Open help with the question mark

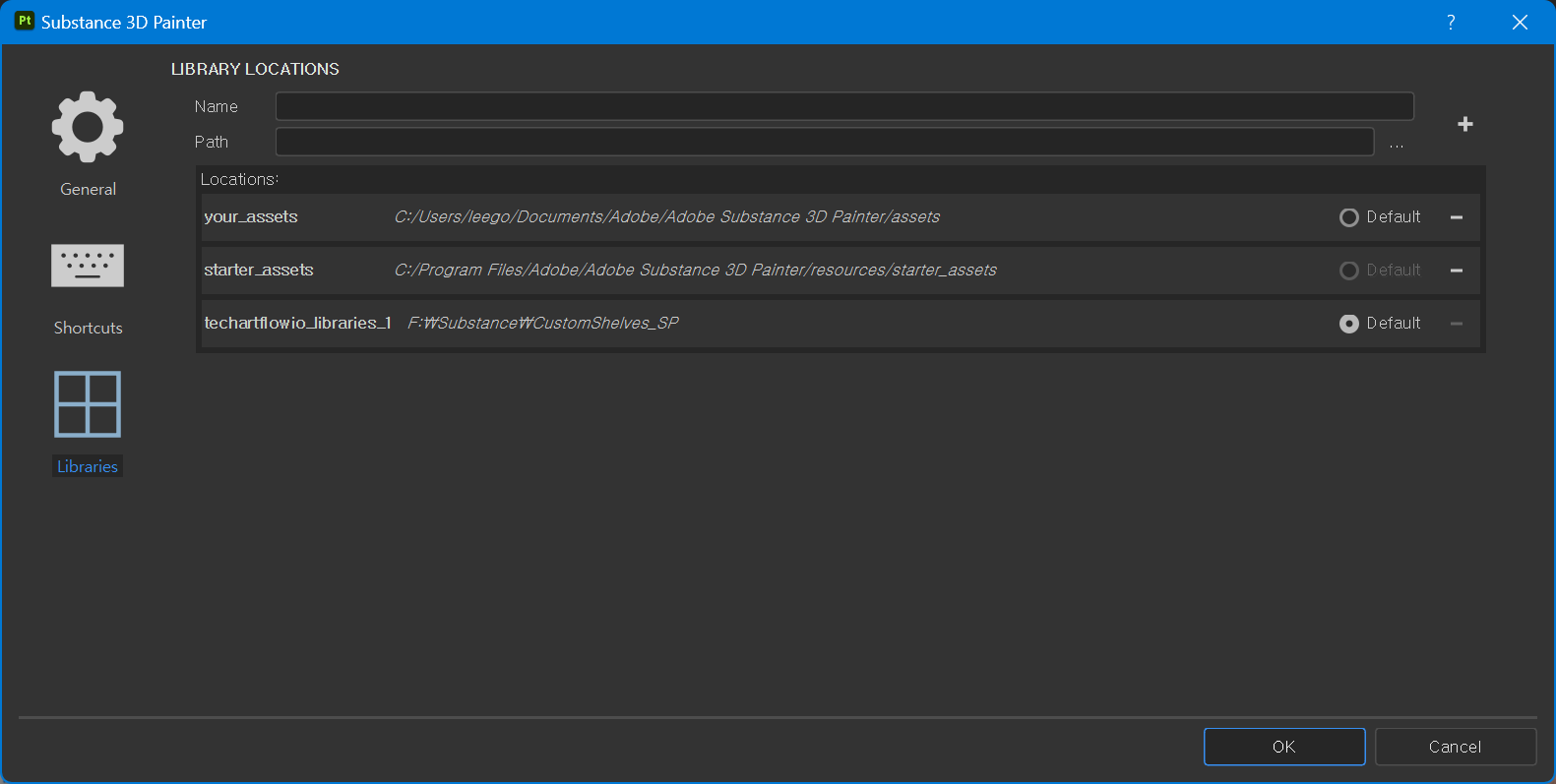point(1451,22)
